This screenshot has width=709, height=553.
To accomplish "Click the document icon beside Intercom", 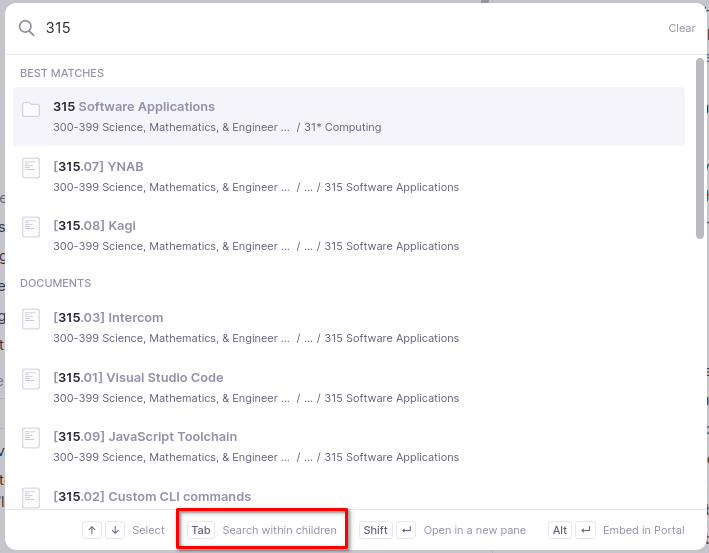I will coord(31,320).
